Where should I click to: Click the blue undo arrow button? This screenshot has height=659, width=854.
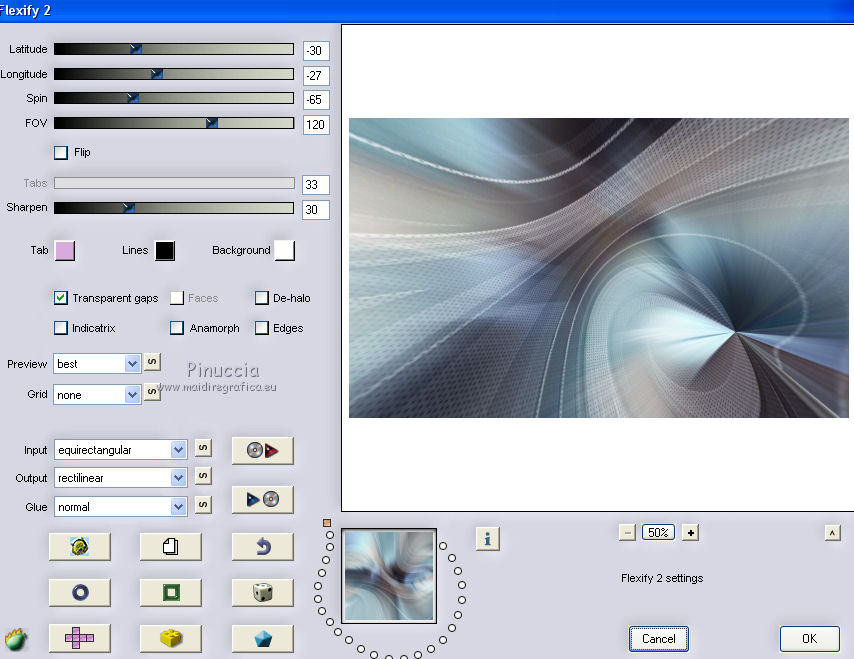(263, 546)
